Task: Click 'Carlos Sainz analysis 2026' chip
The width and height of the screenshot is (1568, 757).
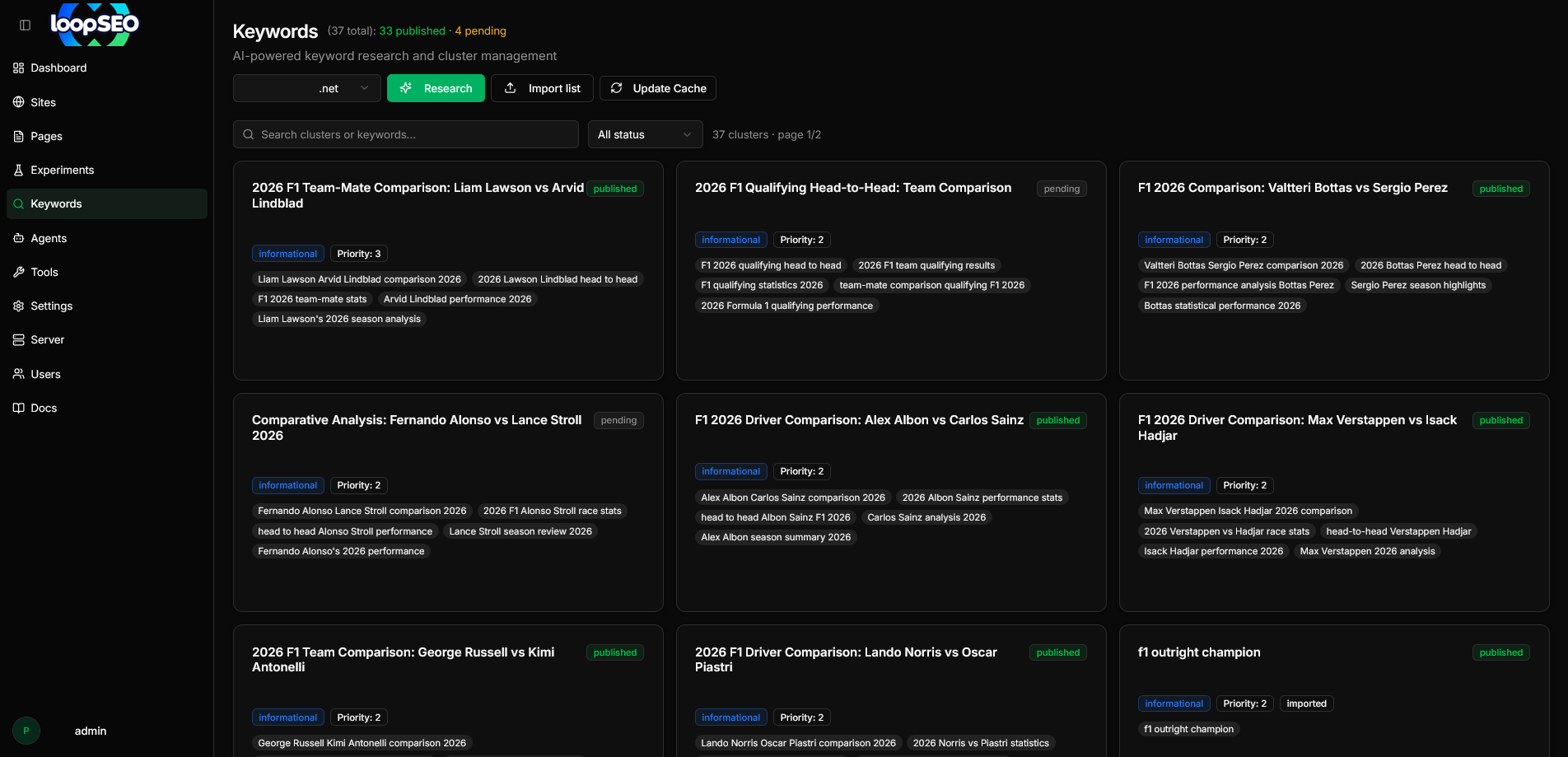Action: (x=926, y=517)
